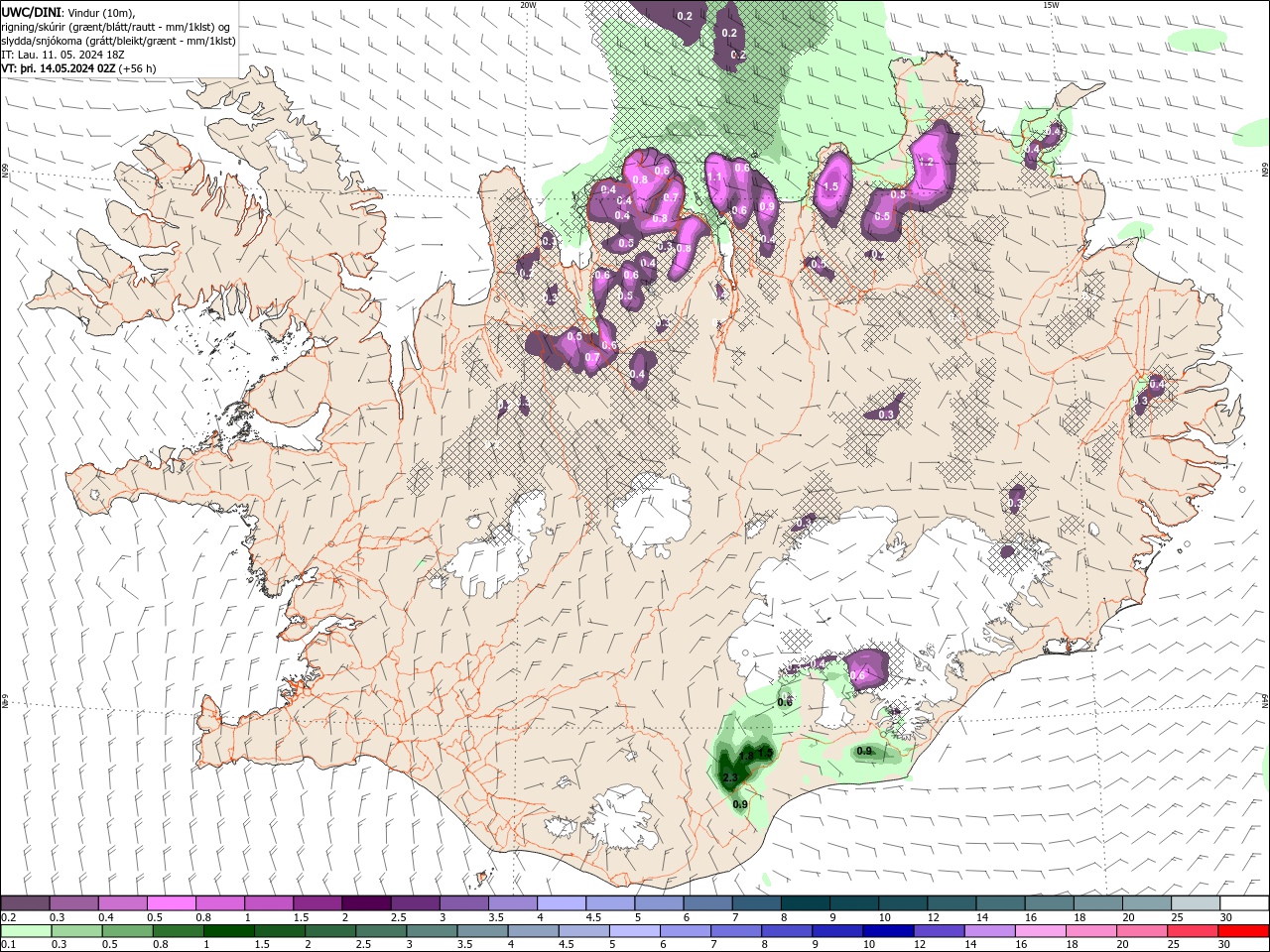This screenshot has width=1270, height=952.
Task: Click the white swatch after 30 in the top legend
Action: (x=1243, y=903)
